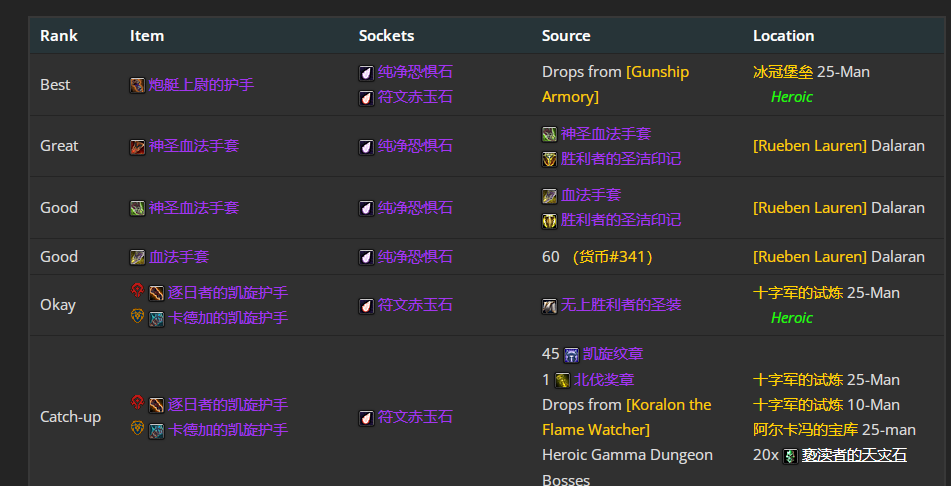Click the Horde faction icon in Okay row
The width and height of the screenshot is (951, 486).
[138, 291]
